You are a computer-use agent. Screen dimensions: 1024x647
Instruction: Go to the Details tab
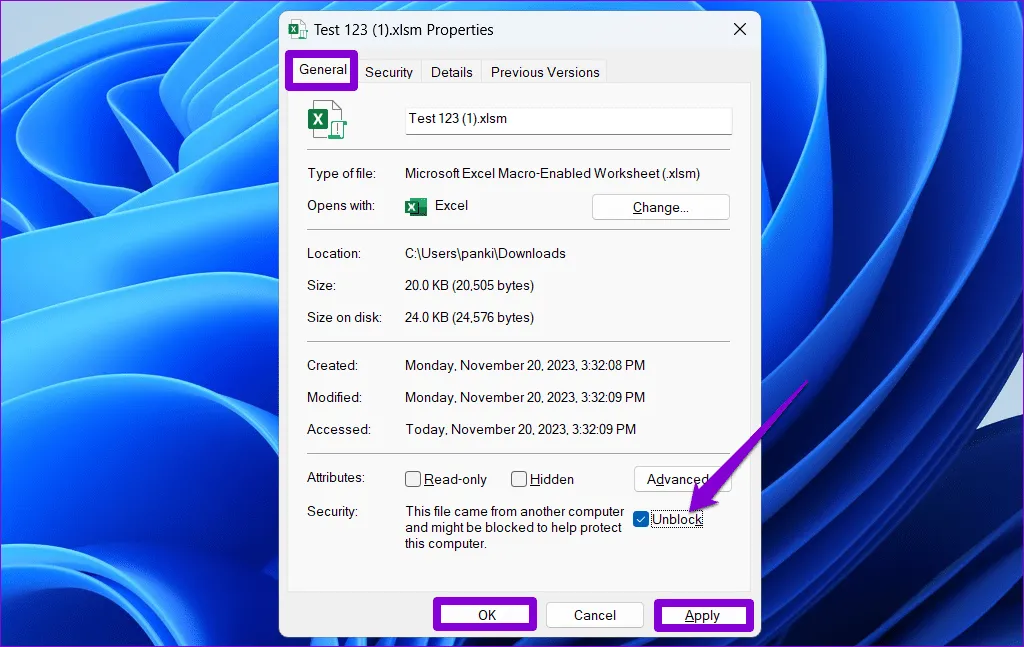[x=452, y=72]
